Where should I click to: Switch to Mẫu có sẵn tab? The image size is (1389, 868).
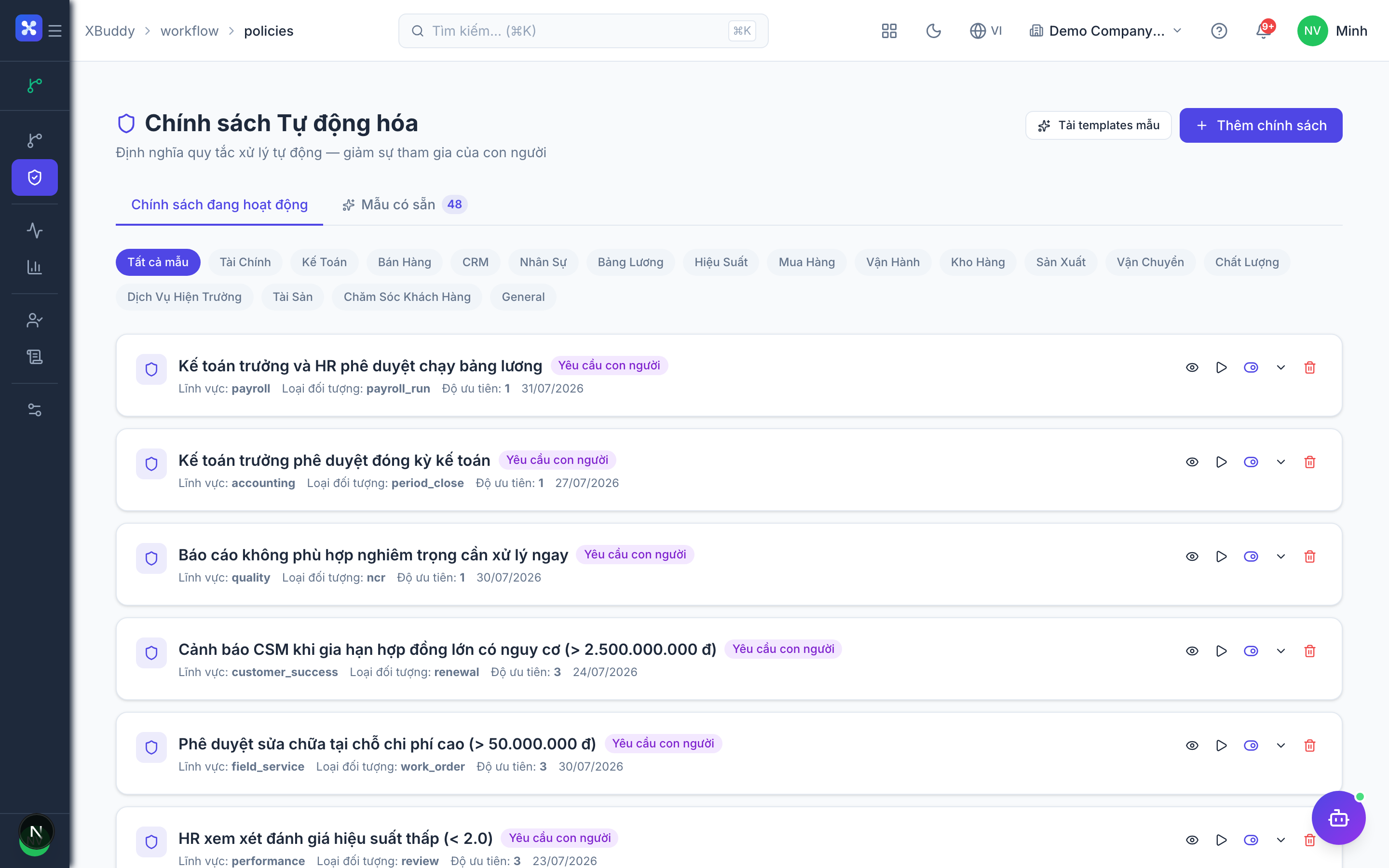click(x=405, y=205)
